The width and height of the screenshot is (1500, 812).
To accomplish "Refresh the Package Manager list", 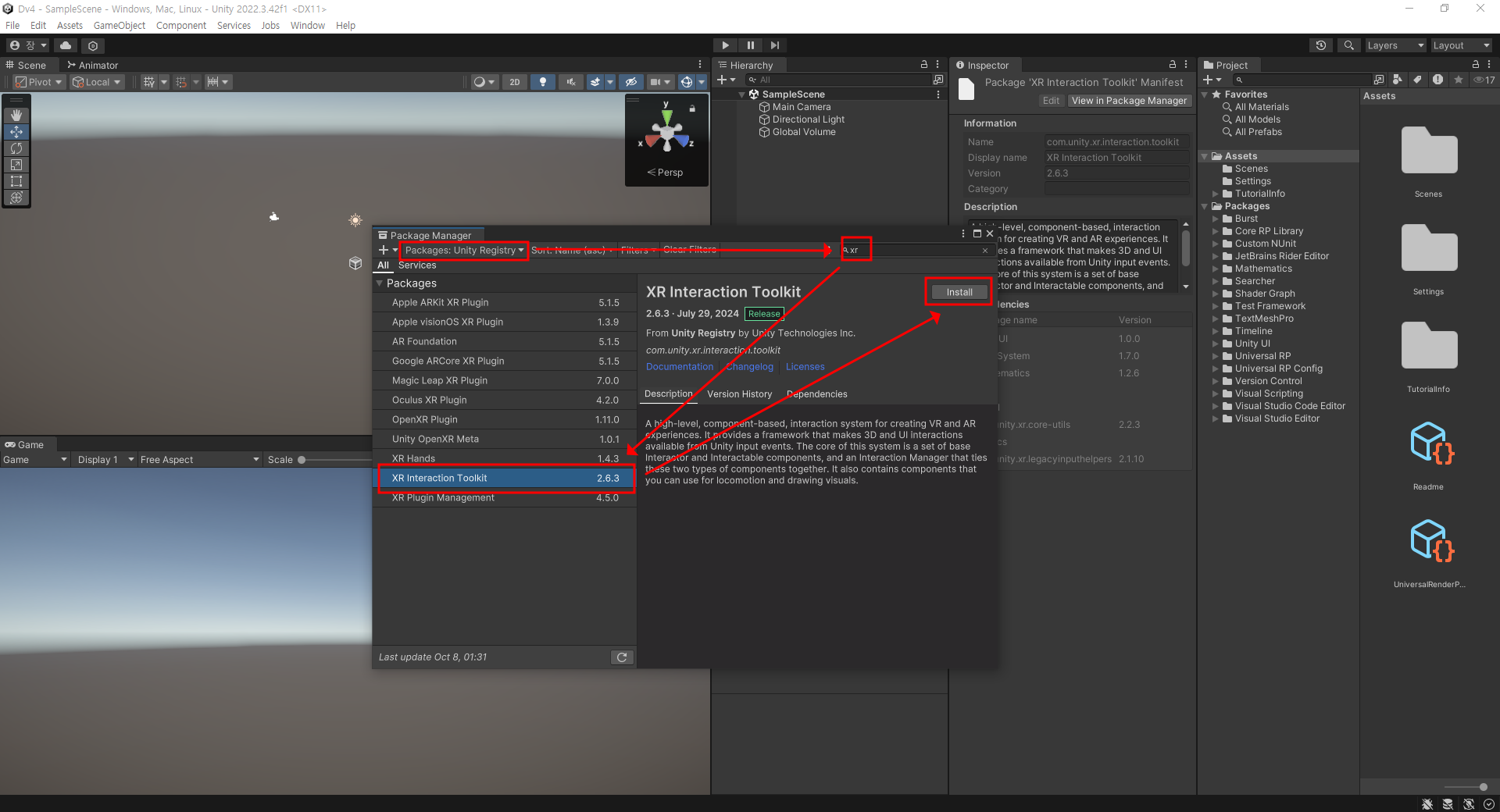I will pos(622,657).
